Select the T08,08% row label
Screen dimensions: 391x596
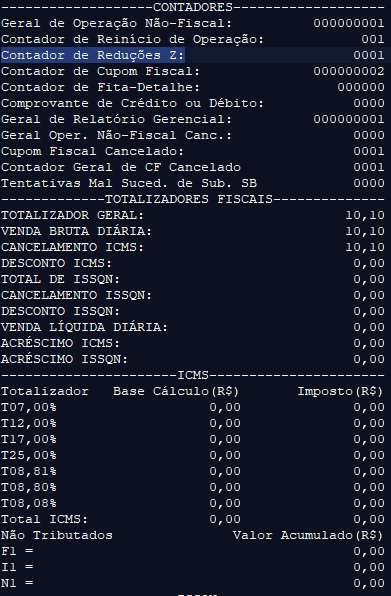point(29,503)
